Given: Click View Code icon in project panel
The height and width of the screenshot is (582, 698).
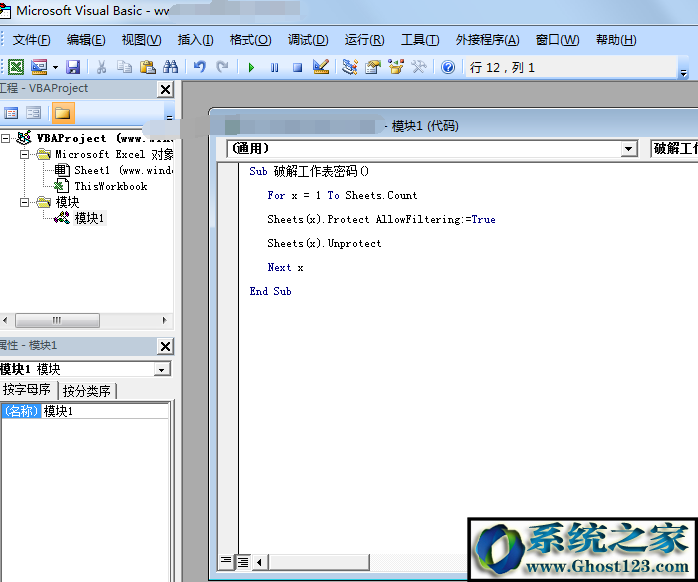Looking at the screenshot, I should click(11, 113).
